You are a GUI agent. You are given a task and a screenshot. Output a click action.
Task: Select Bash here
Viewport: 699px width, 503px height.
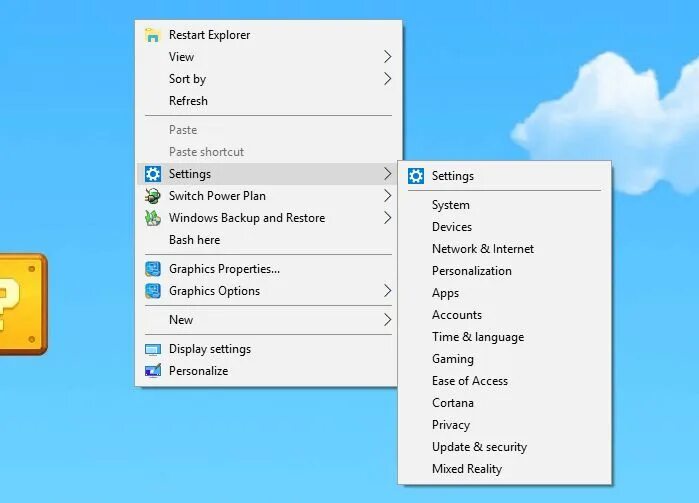pos(267,240)
